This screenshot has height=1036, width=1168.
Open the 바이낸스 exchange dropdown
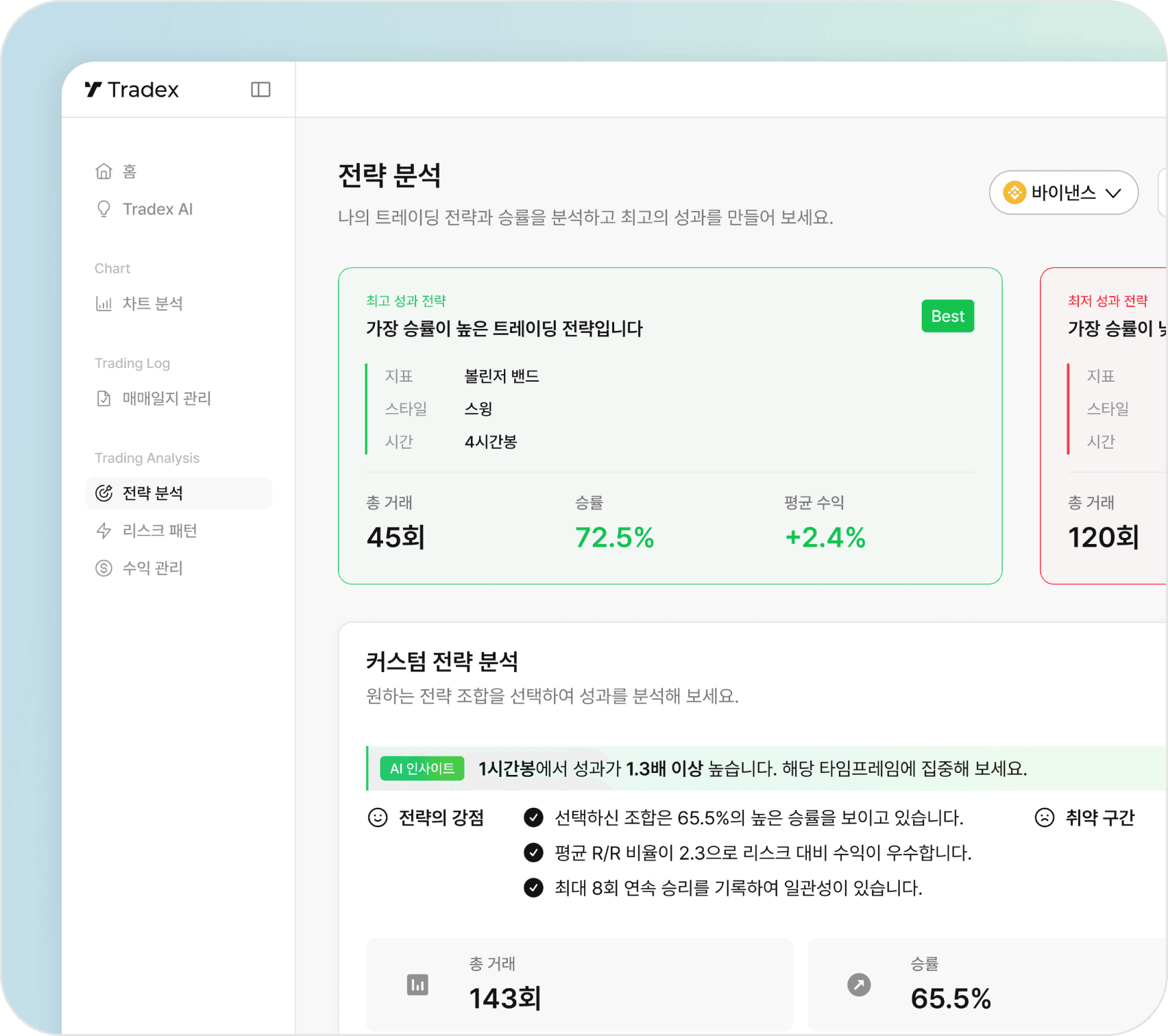tap(1064, 193)
